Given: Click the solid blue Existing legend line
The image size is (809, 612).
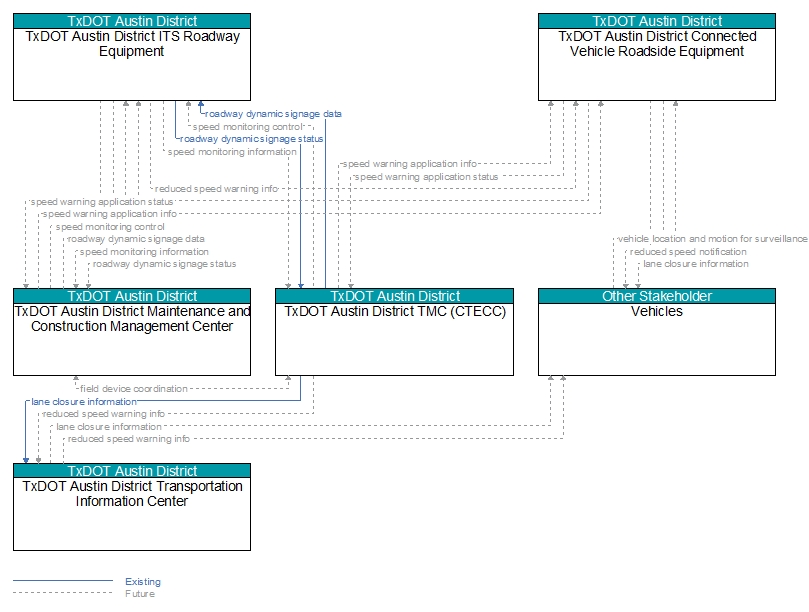Looking at the screenshot, I should pos(63,581).
